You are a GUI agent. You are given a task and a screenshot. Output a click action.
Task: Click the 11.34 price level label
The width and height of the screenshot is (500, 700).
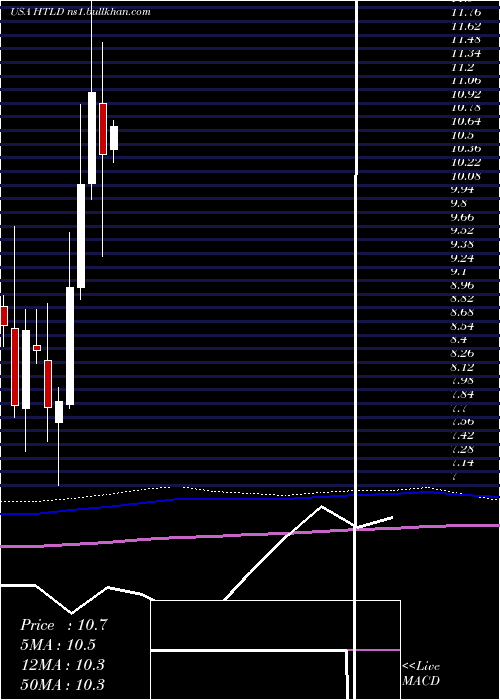(x=466, y=54)
